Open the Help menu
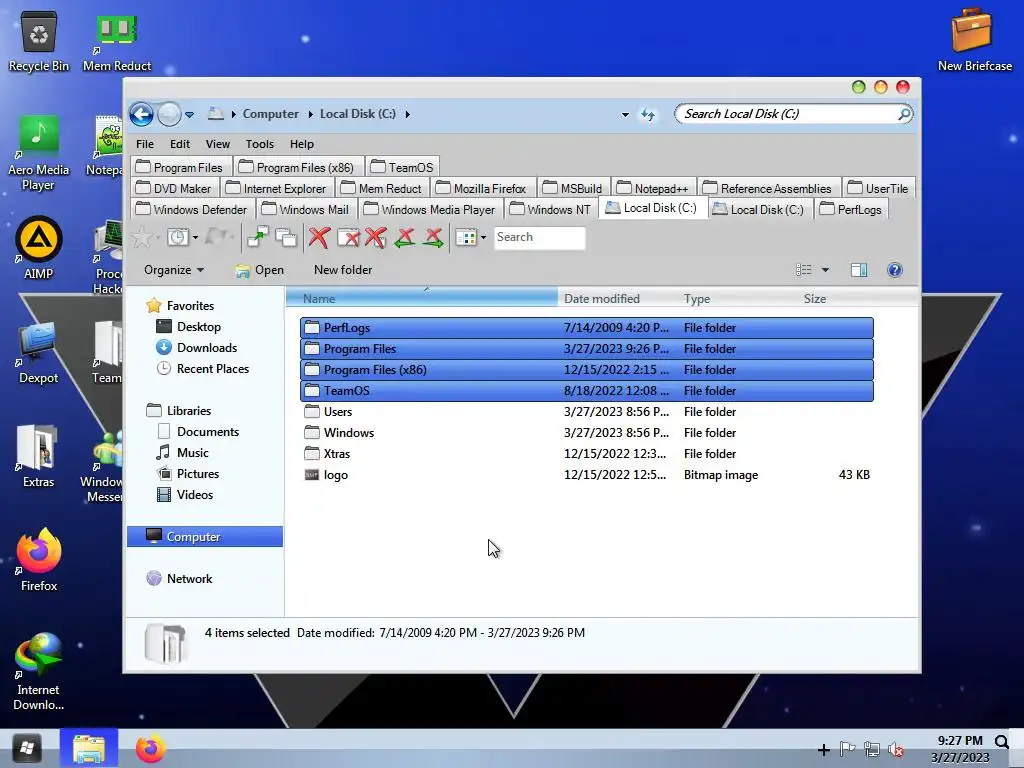Viewport: 1024px width, 768px height. [302, 144]
